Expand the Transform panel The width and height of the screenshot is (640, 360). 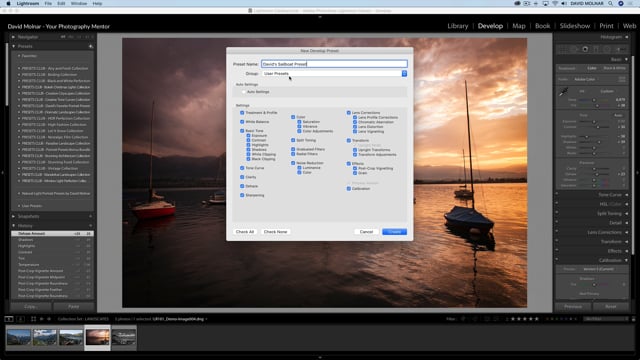[x=627, y=242]
